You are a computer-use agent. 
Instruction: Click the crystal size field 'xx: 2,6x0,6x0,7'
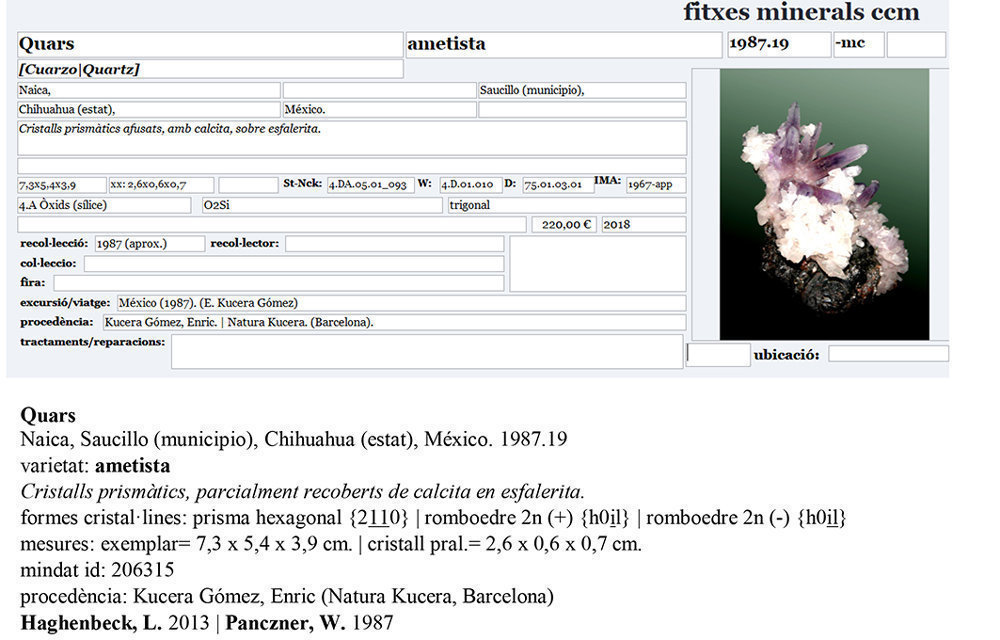[x=161, y=185]
